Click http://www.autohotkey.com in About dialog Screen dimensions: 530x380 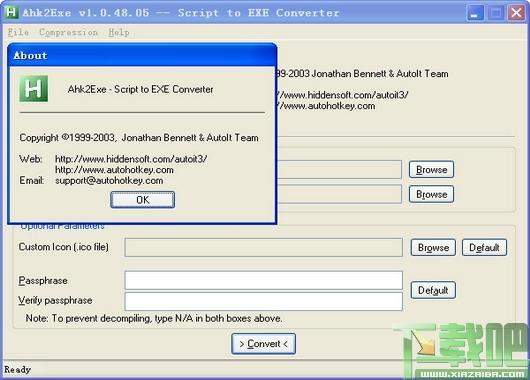(x=114, y=170)
